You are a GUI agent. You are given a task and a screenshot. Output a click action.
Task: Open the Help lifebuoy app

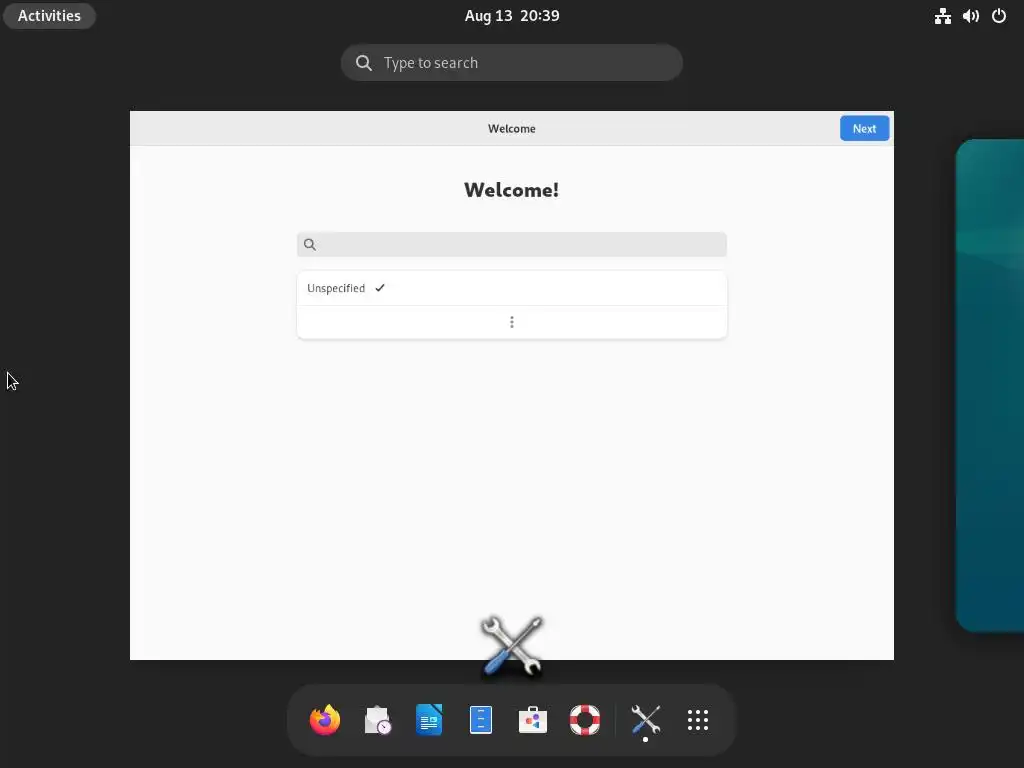pos(584,720)
